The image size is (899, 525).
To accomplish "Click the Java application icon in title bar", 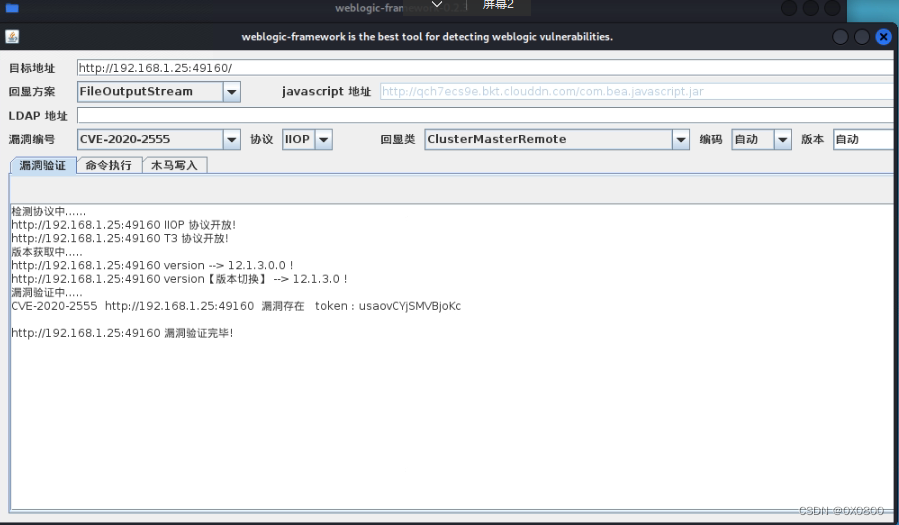I will coord(12,37).
